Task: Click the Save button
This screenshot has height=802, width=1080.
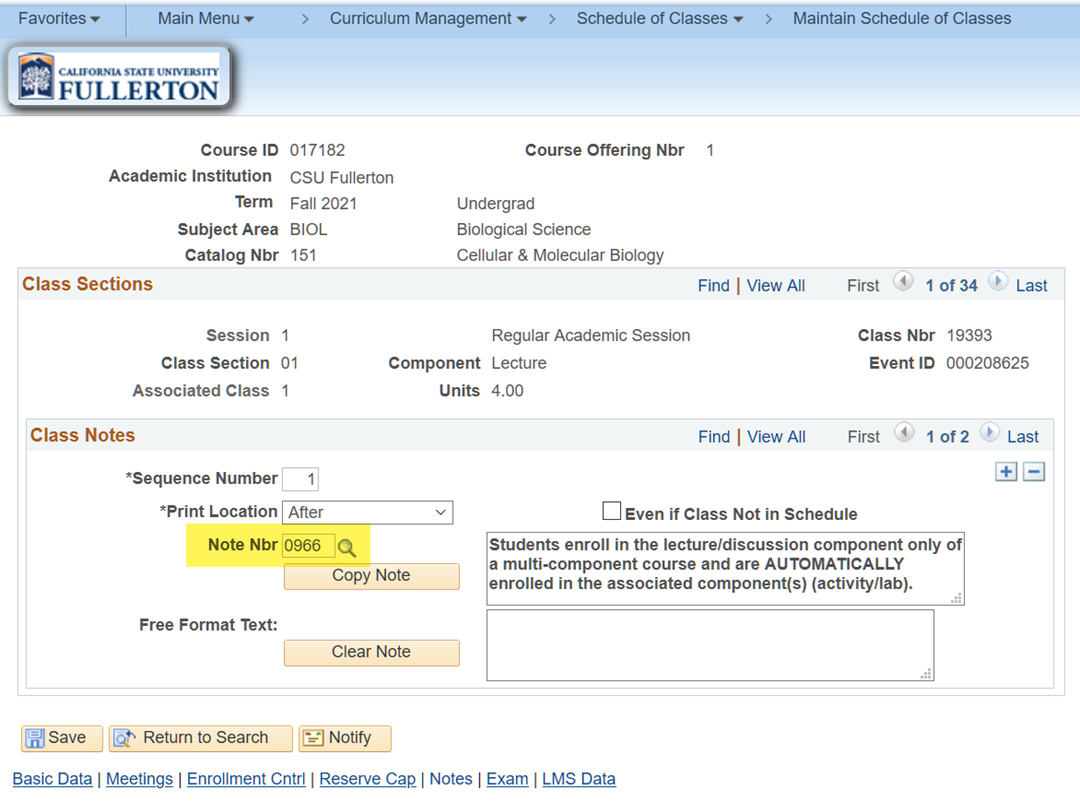Action: (x=61, y=738)
